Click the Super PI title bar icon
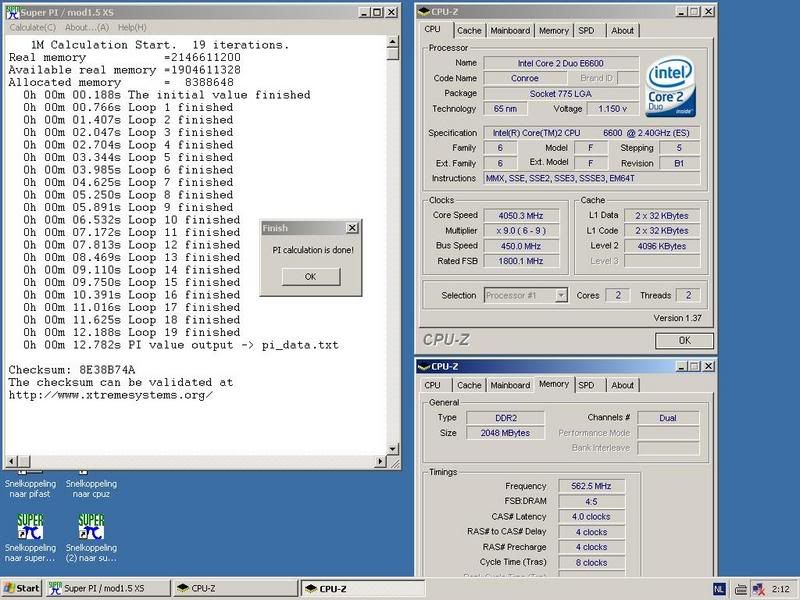Screen dimensions: 800x600 tap(13, 12)
